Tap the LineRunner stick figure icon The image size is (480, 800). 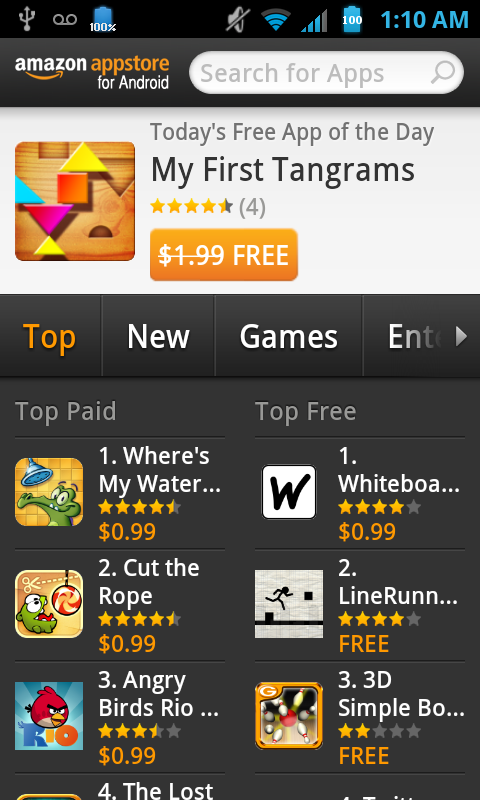(289, 604)
